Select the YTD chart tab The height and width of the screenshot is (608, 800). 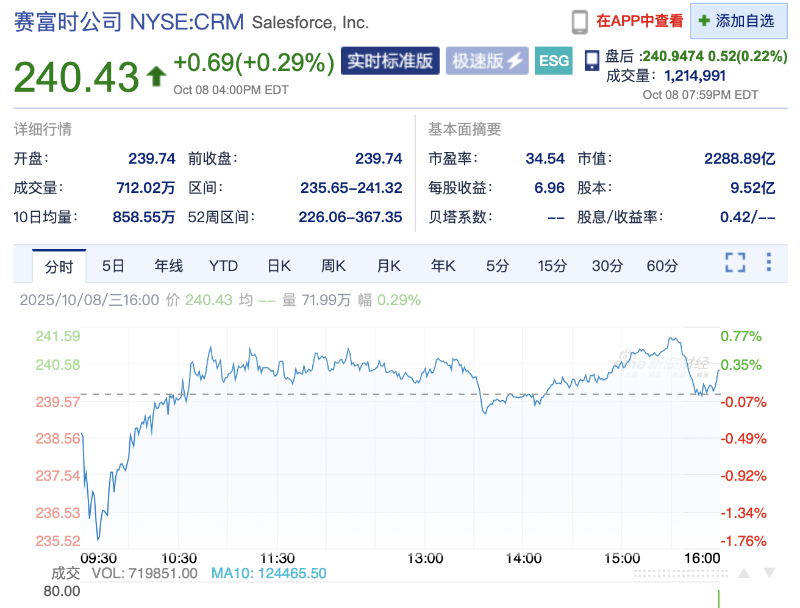point(223,266)
